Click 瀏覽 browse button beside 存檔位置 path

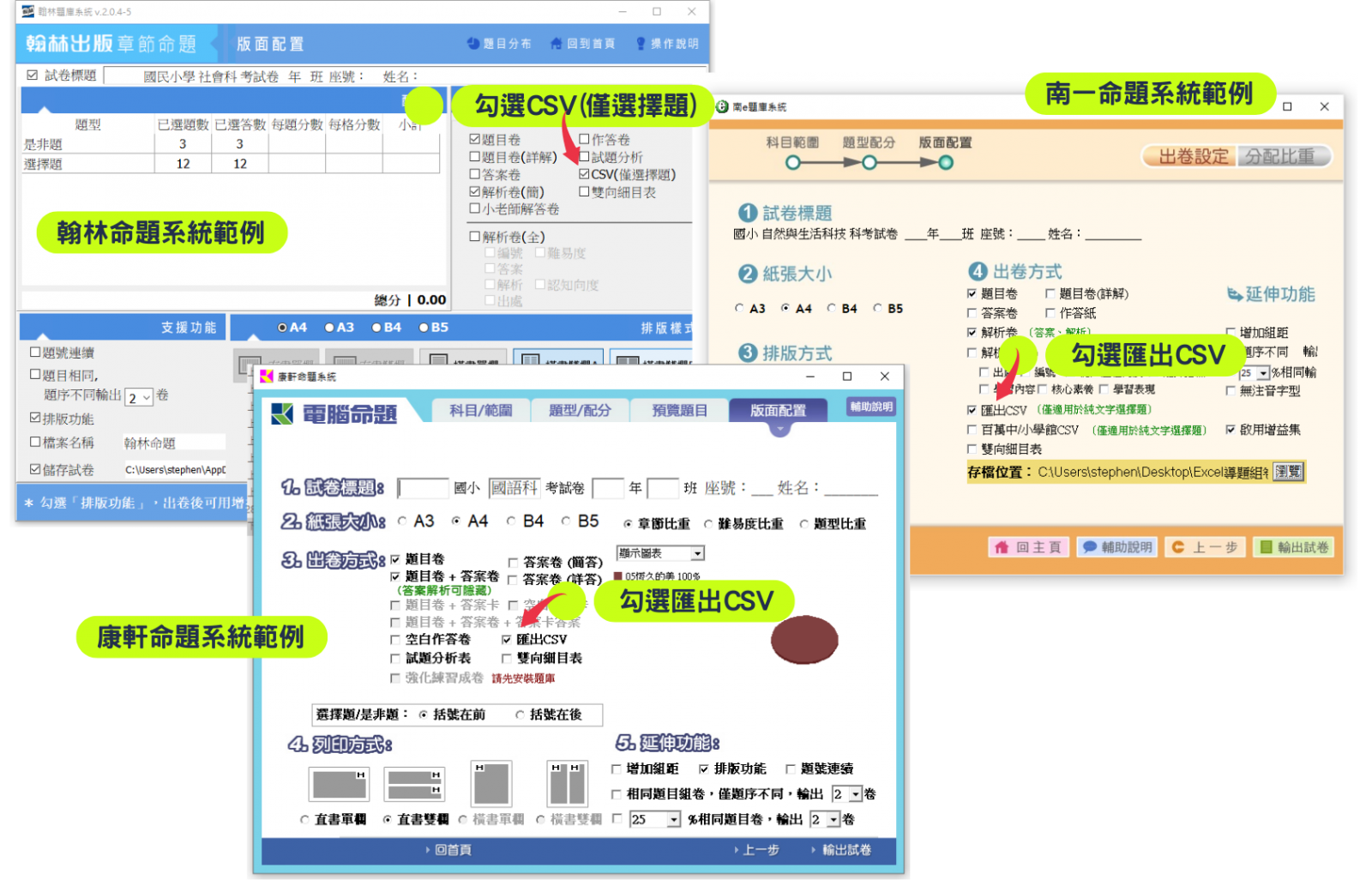tap(1288, 472)
